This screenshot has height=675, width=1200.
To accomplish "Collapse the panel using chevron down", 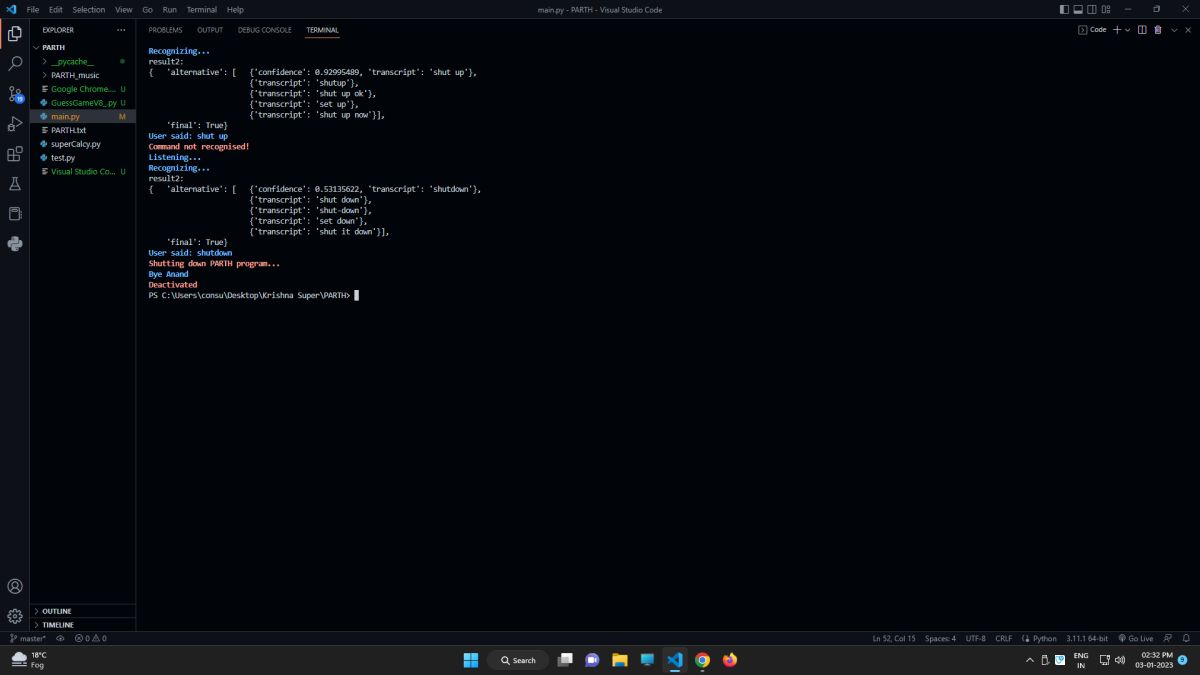I will click(1172, 30).
